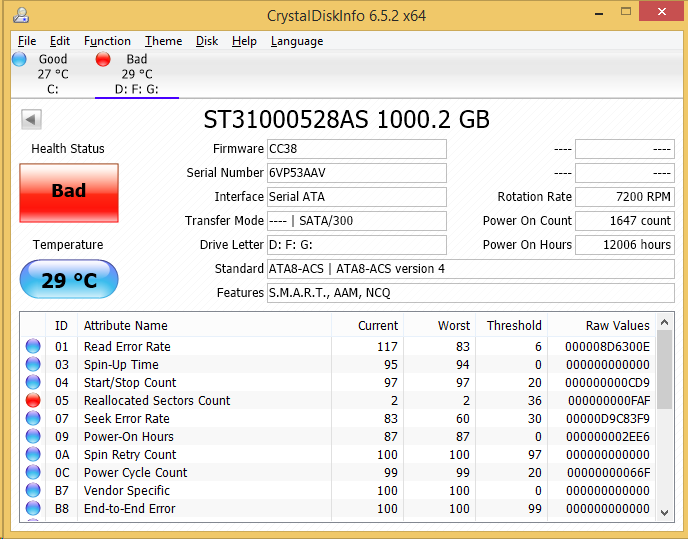Viewport: 690px width, 540px height.
Task: Click the status orb for Power-On Hours
Action: pyautogui.click(x=33, y=437)
